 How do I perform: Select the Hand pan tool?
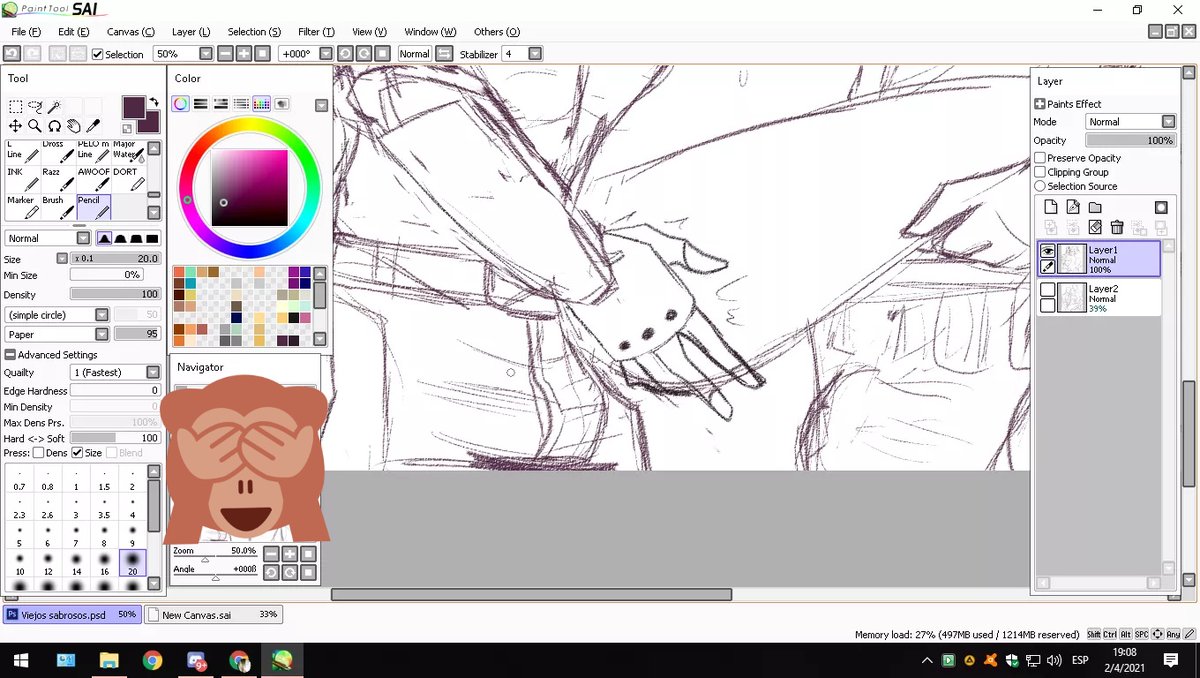point(75,125)
